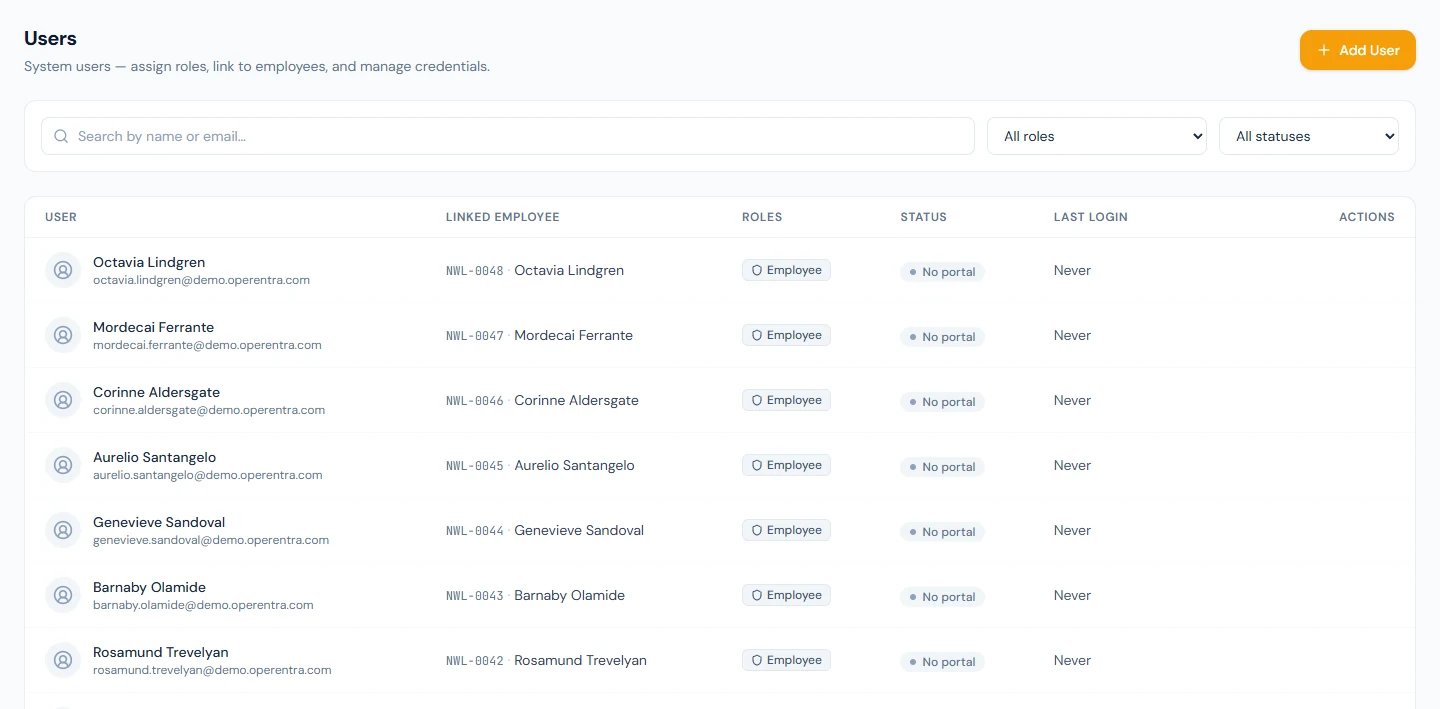Click Corinne Aldersgate's user avatar icon
The width and height of the screenshot is (1440, 709).
coord(63,400)
